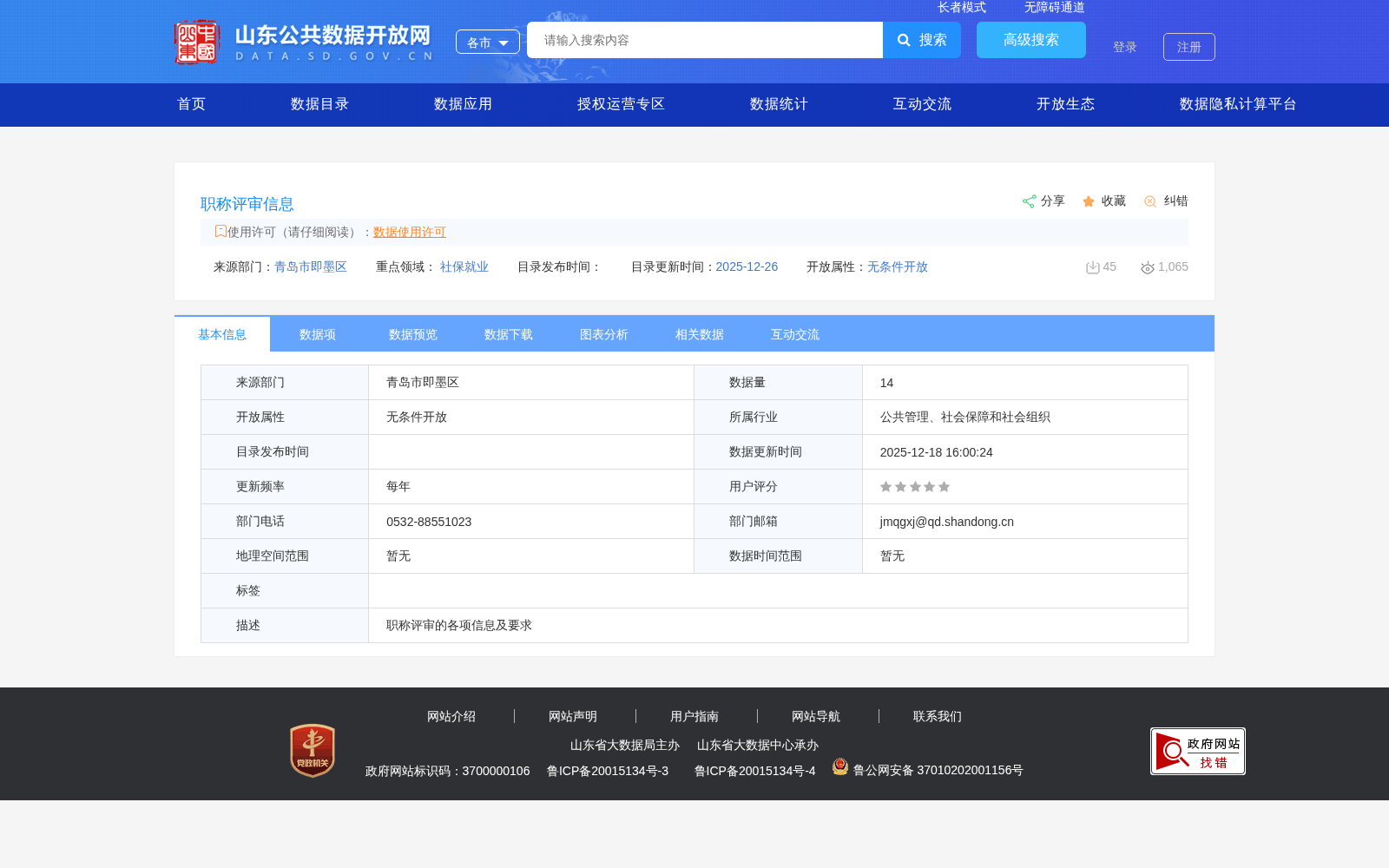Open 联系我们 footer link
Image resolution: width=1389 pixels, height=868 pixels.
click(x=938, y=716)
